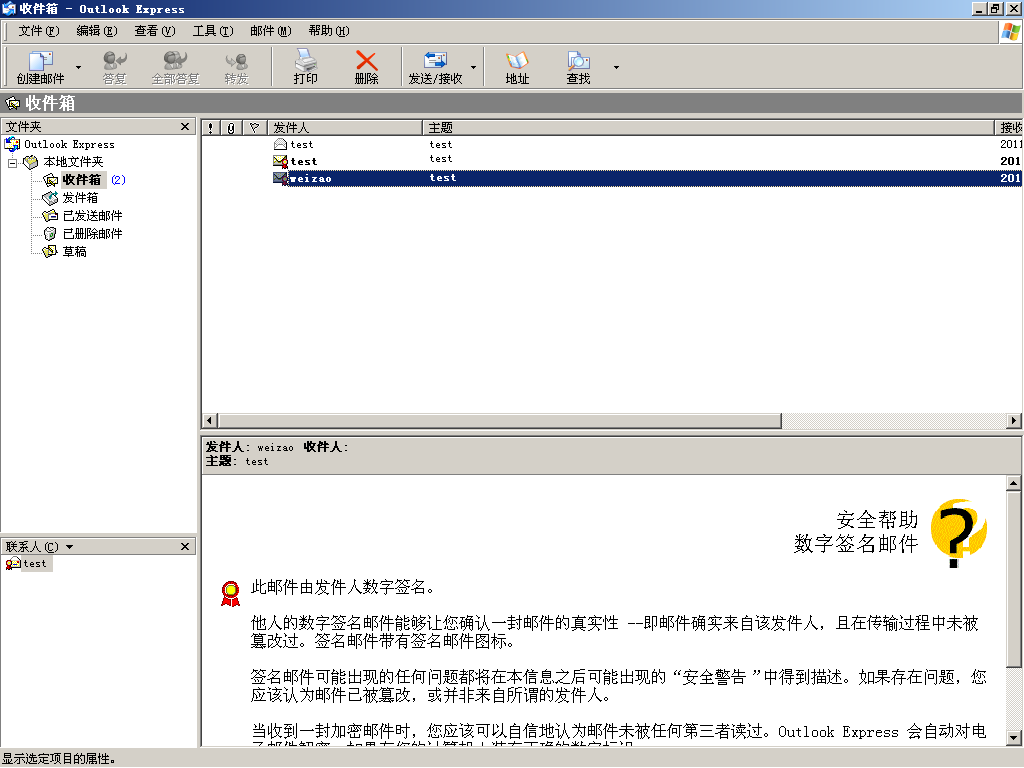Select the message from weizao
The image size is (1024, 768).
click(x=612, y=178)
